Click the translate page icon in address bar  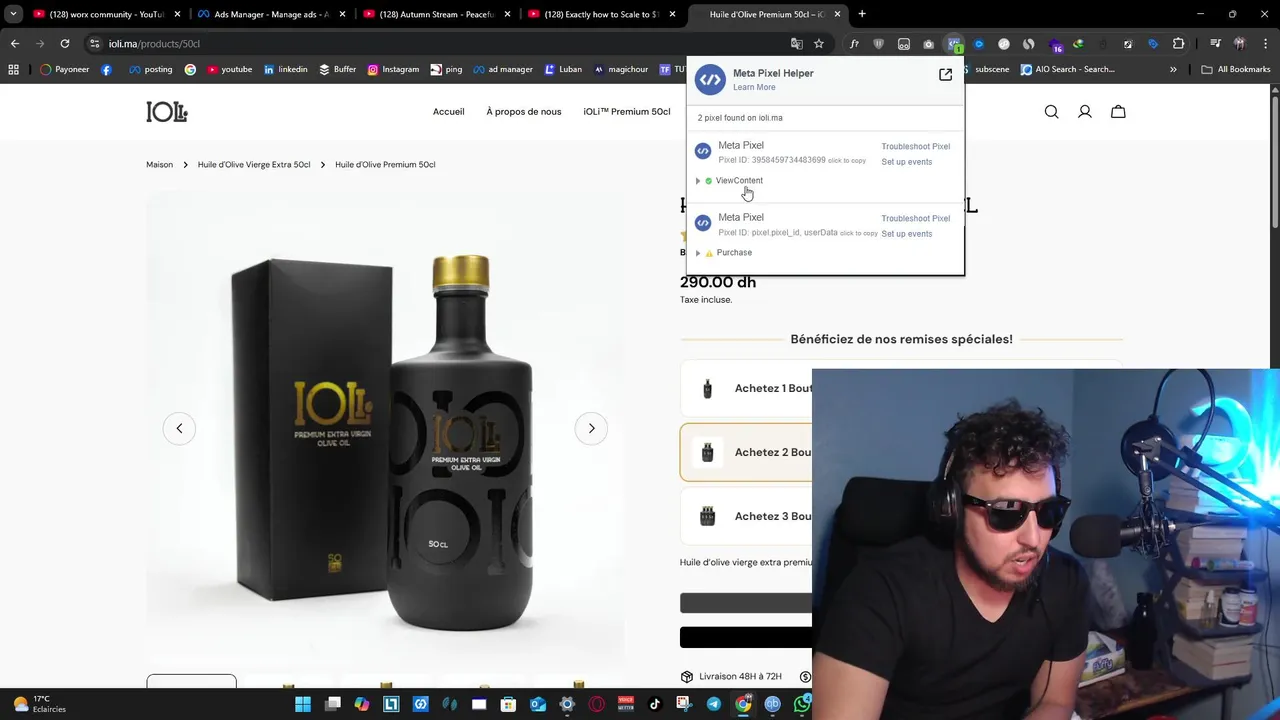[796, 44]
